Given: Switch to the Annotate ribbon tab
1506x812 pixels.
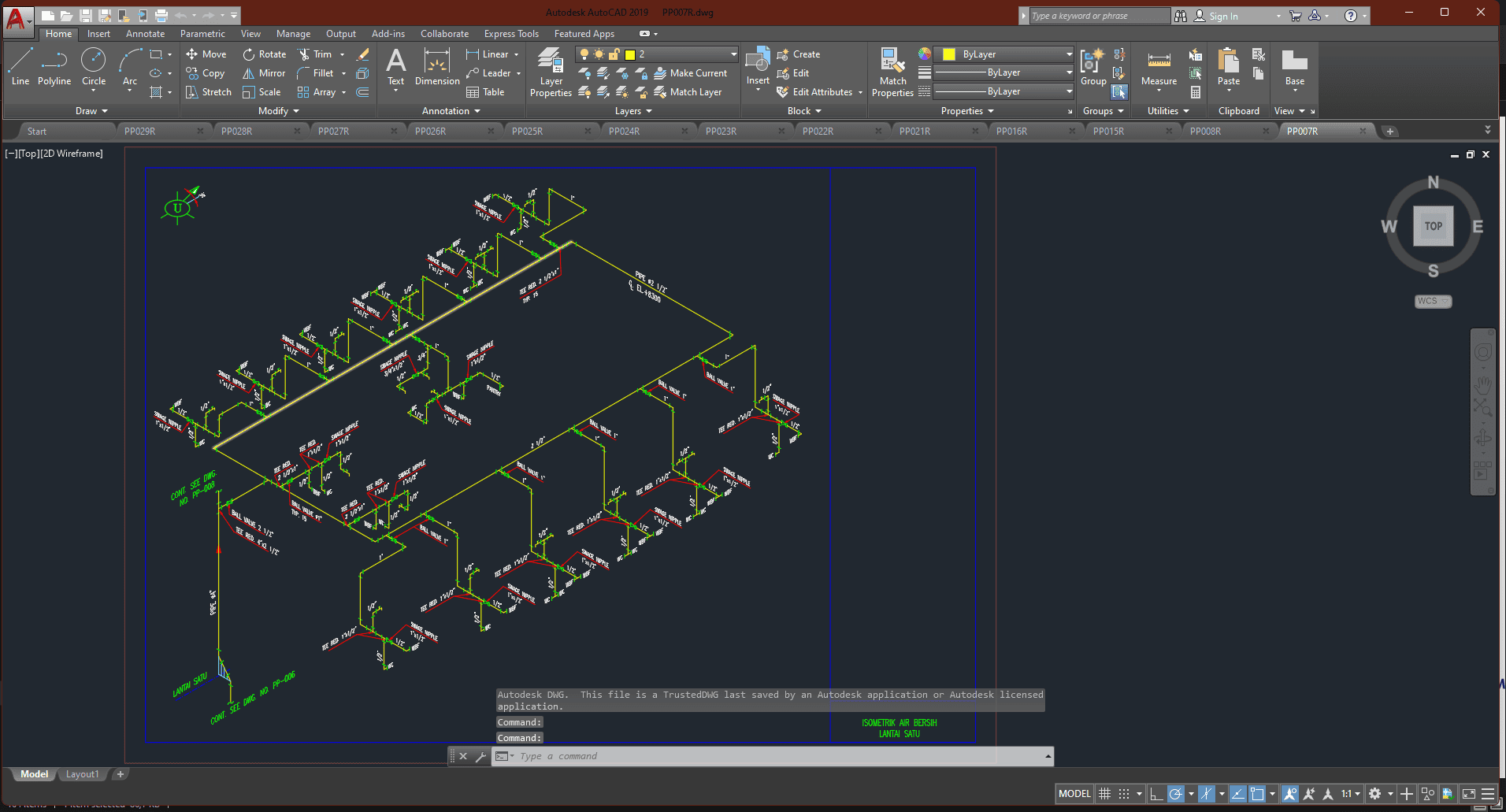Looking at the screenshot, I should tap(145, 34).
